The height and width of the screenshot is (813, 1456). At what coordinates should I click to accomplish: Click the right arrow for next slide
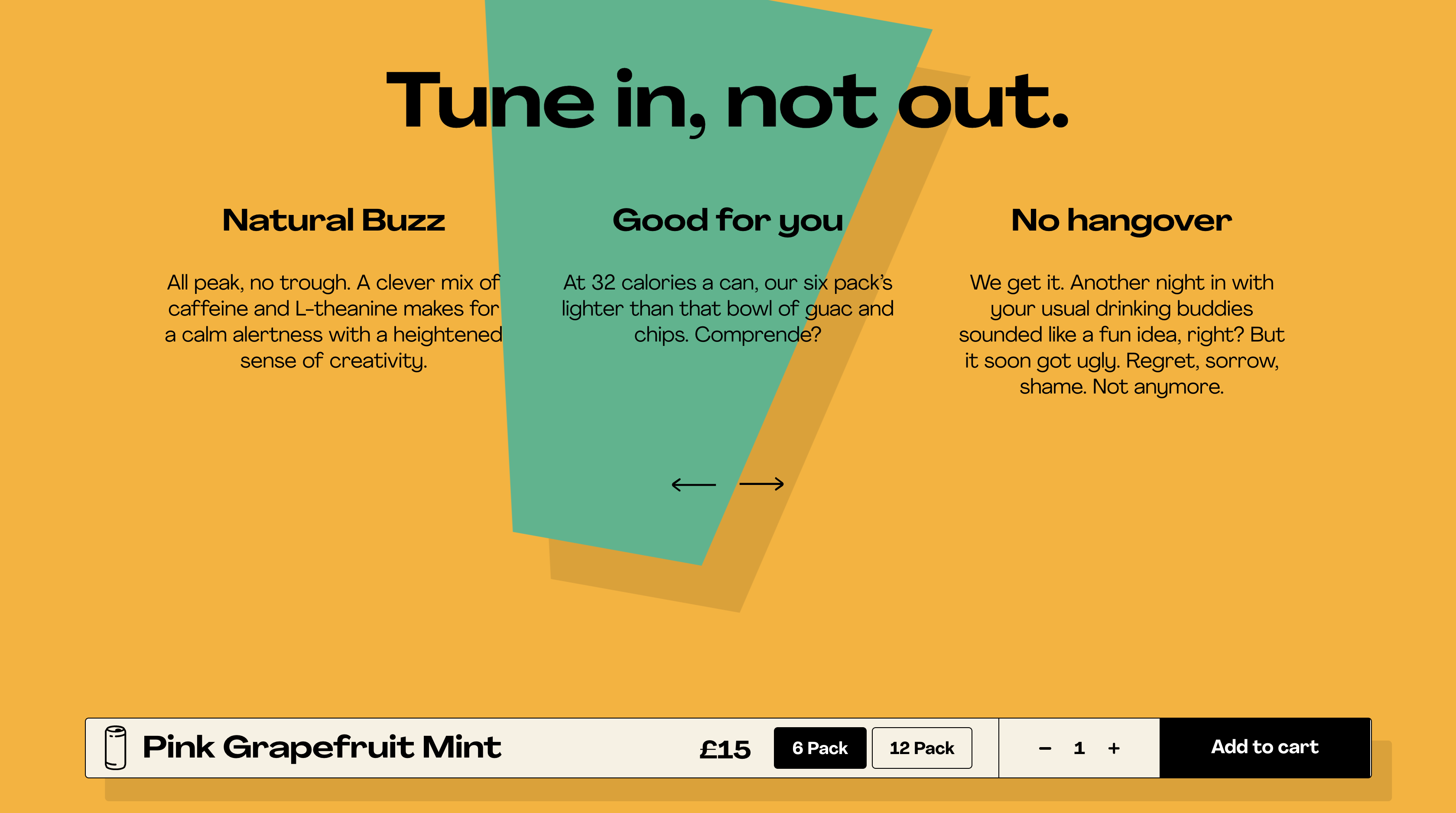(761, 484)
